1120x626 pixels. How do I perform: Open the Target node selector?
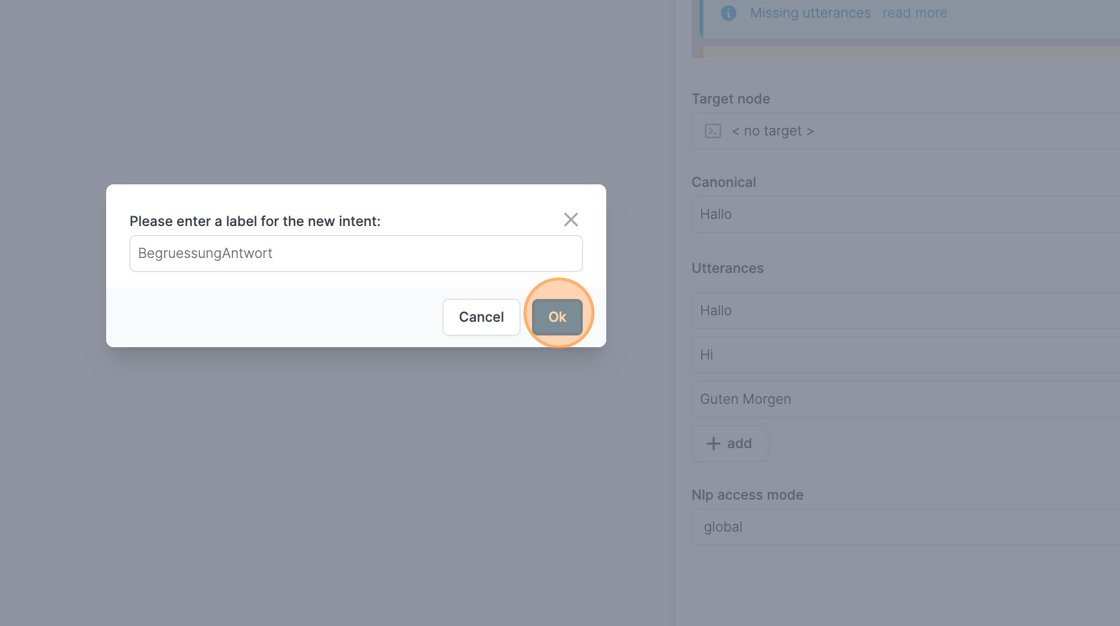[x=906, y=131]
